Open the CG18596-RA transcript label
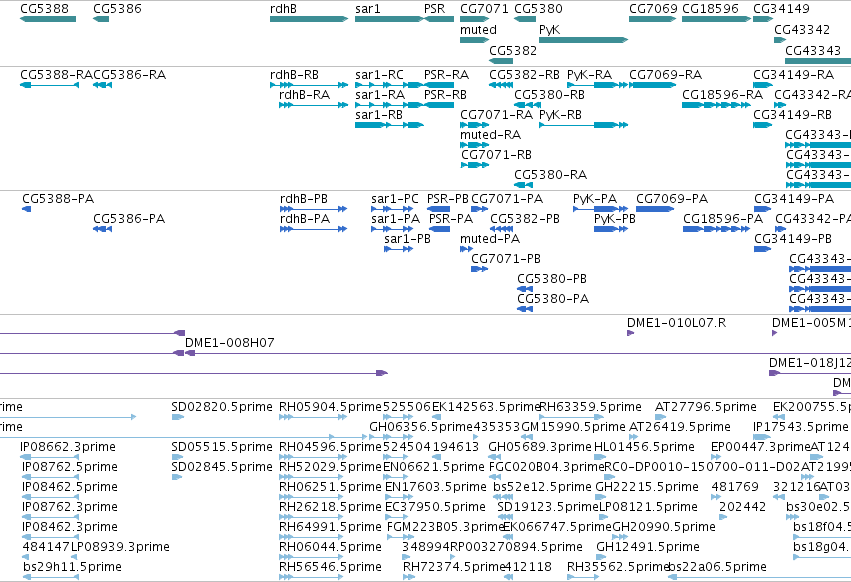Viewport: 851px width, 582px height. tap(722, 95)
